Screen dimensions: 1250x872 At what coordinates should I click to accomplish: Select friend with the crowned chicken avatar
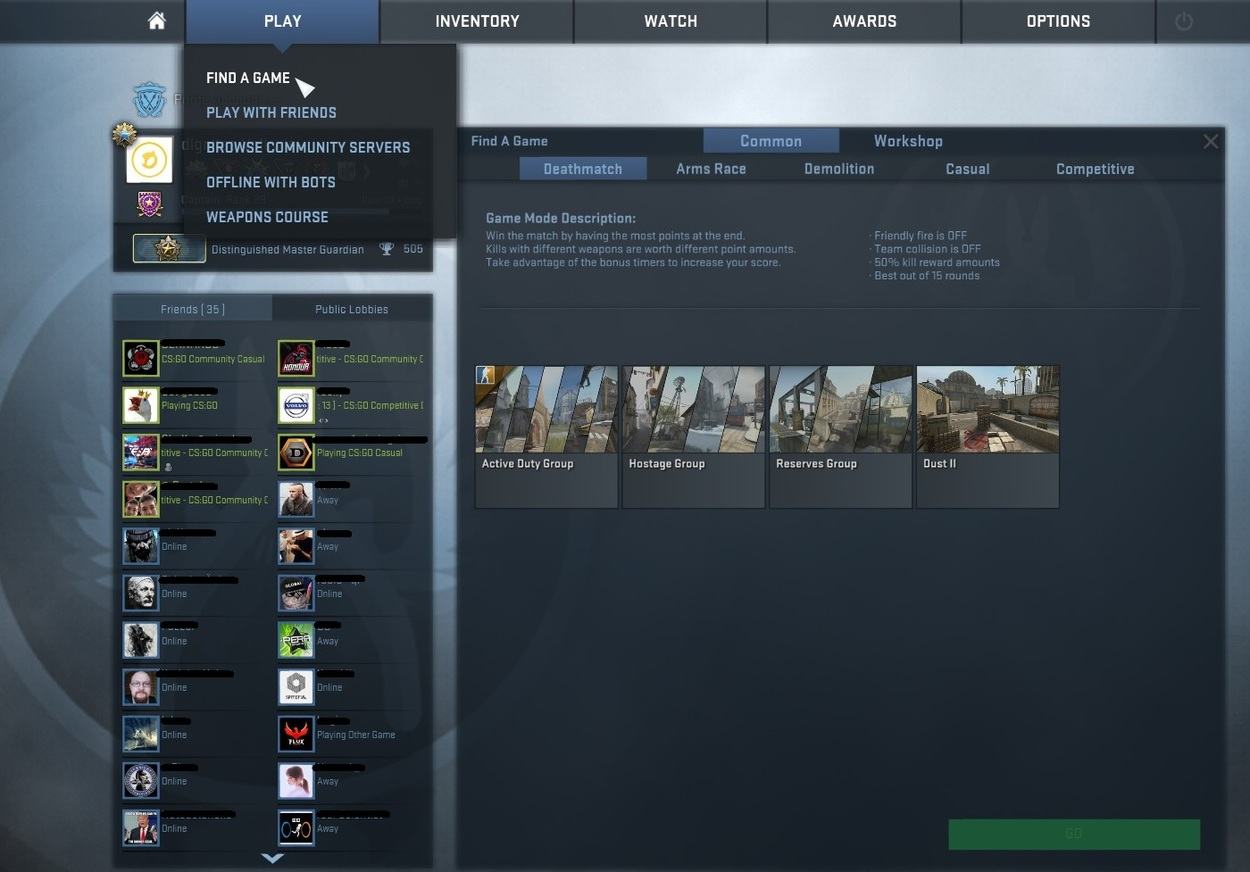click(141, 405)
